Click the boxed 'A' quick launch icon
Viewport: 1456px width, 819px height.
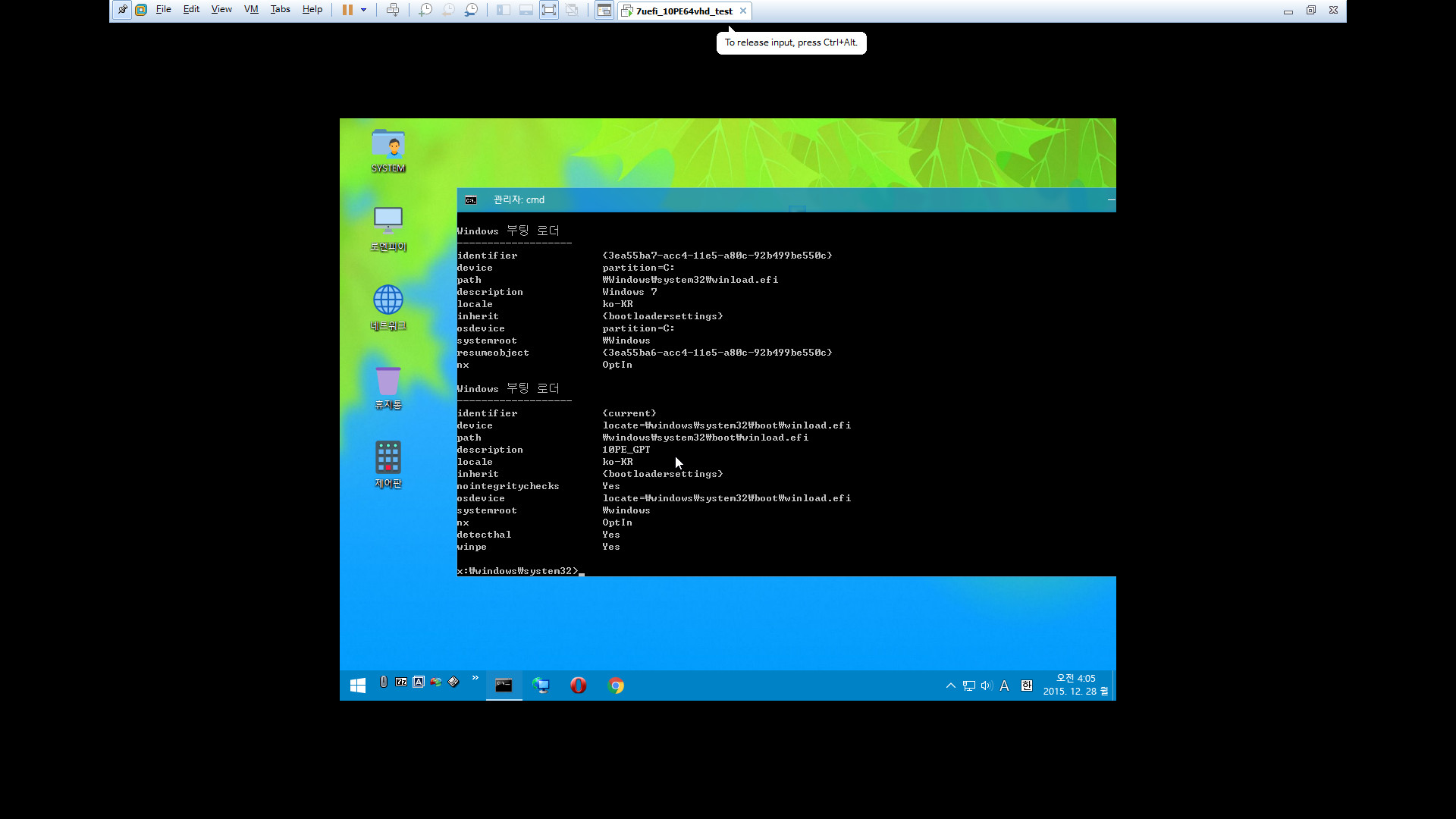[x=419, y=682]
